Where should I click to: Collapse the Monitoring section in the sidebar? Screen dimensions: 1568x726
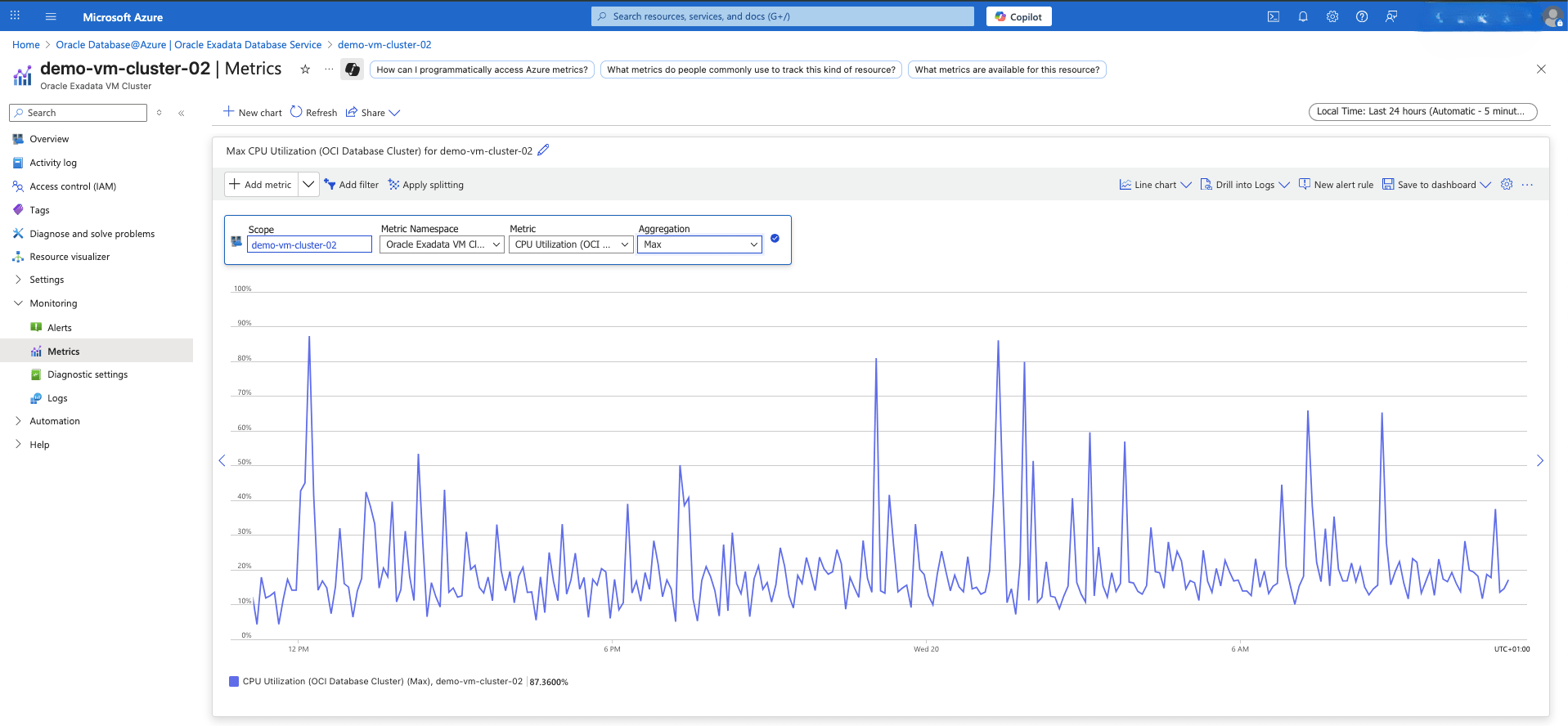pyautogui.click(x=18, y=303)
